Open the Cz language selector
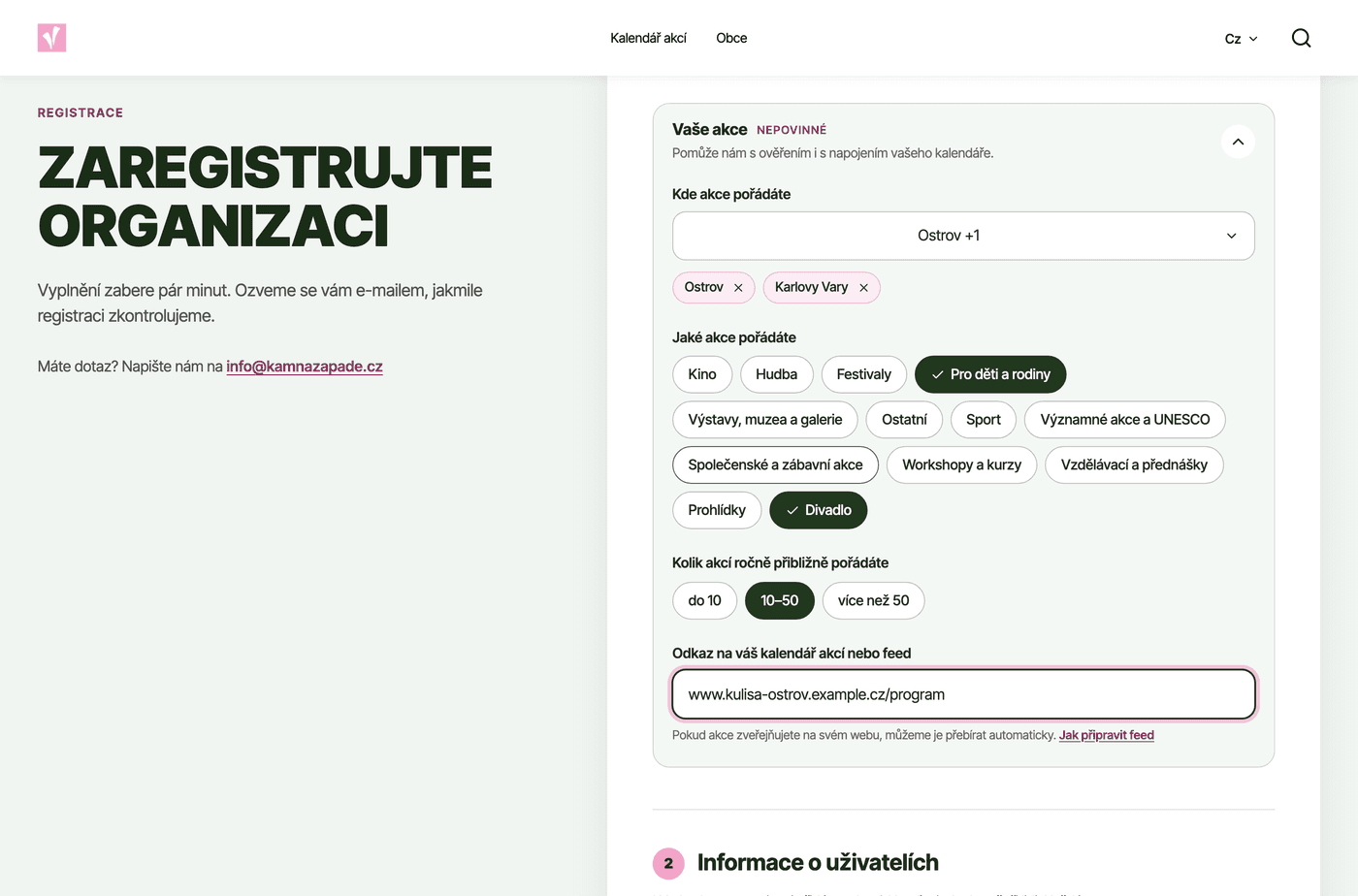The height and width of the screenshot is (896, 1358). [x=1241, y=39]
